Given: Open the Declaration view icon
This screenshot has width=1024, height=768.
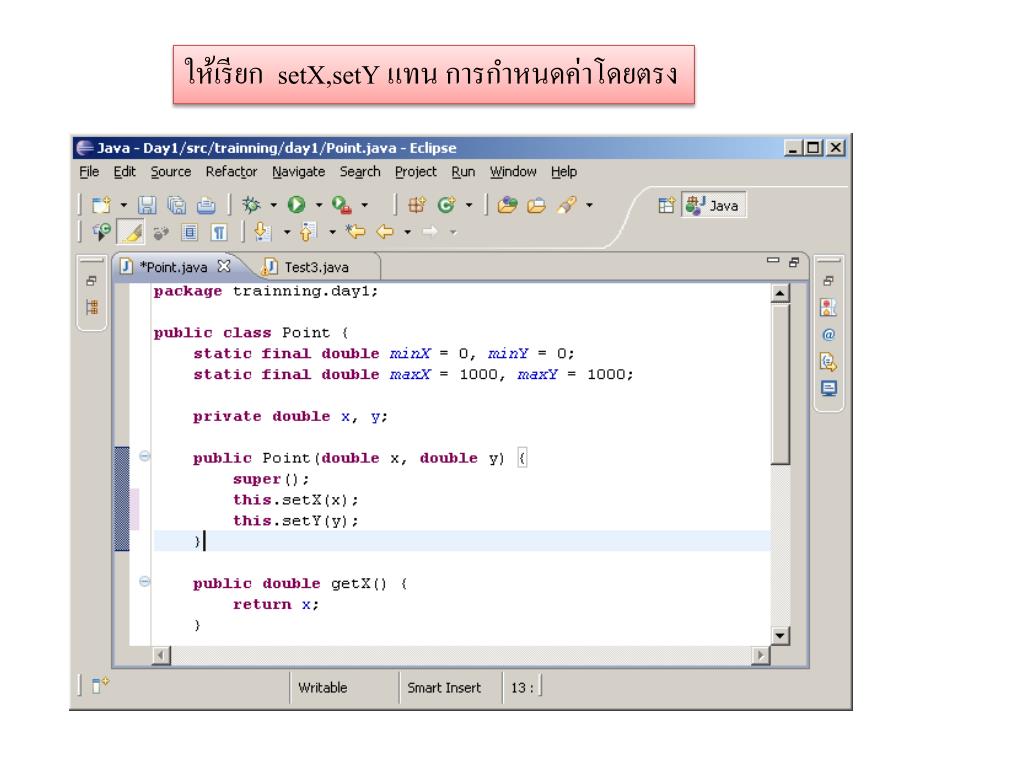Looking at the screenshot, I should (x=829, y=361).
